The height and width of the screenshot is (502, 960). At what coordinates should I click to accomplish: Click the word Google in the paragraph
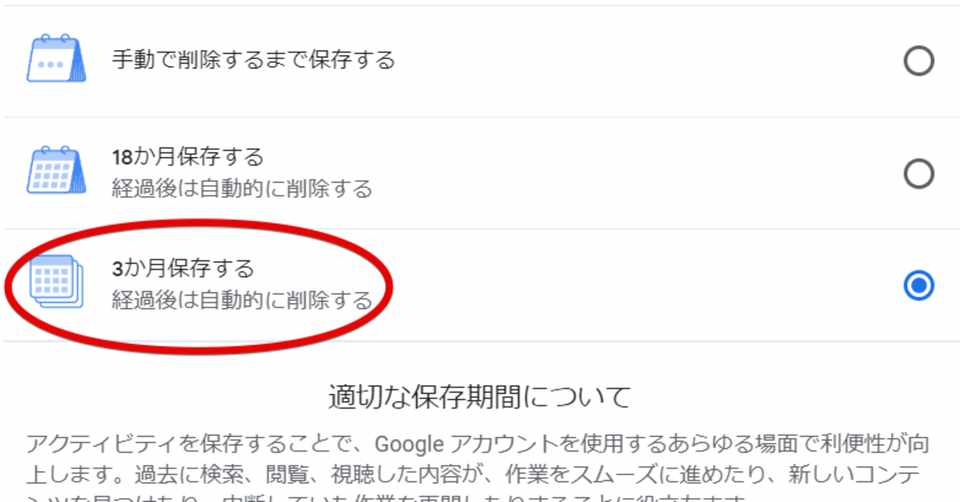tap(409, 444)
